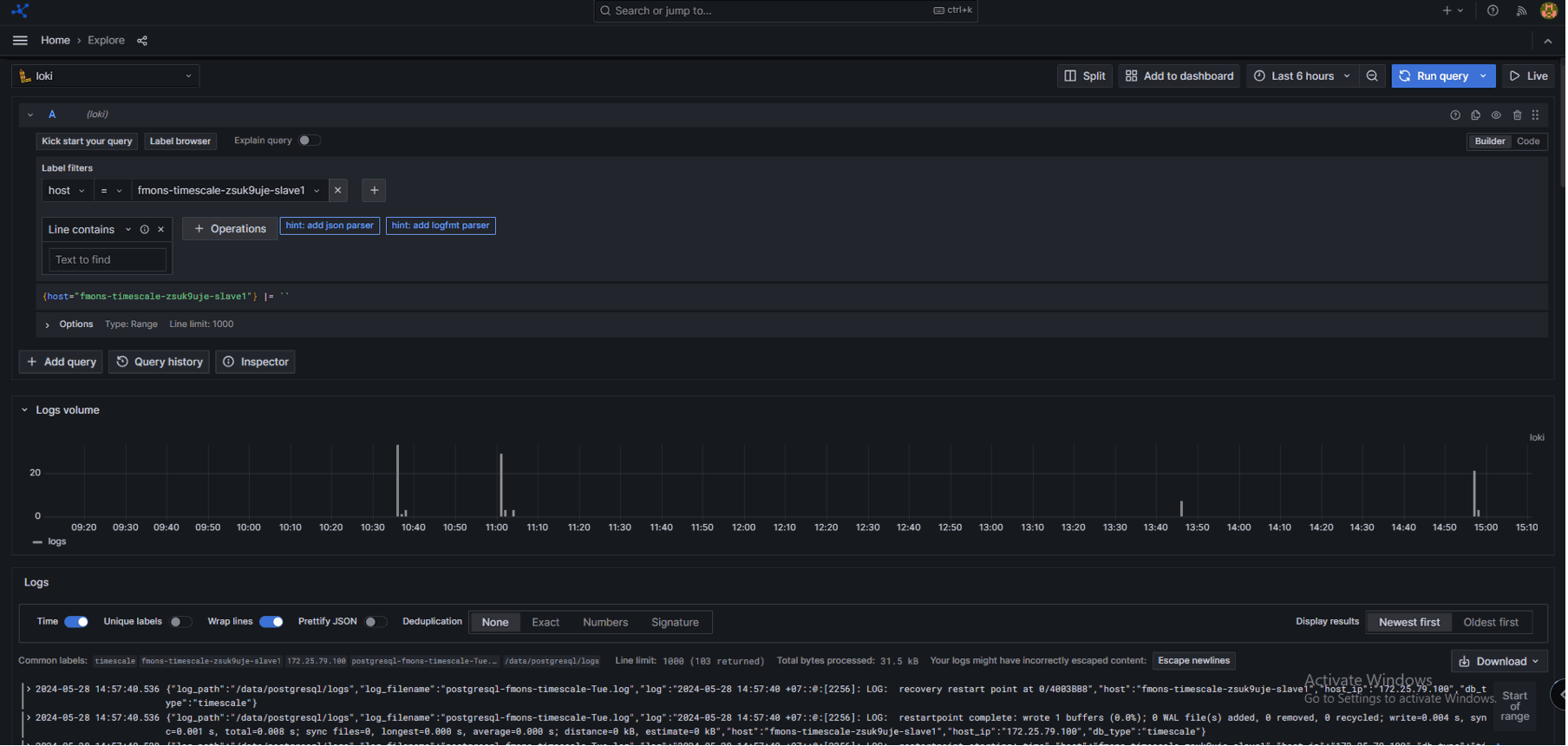The width and height of the screenshot is (1568, 746).
Task: Click Home breadcrumb
Action: (x=56, y=41)
